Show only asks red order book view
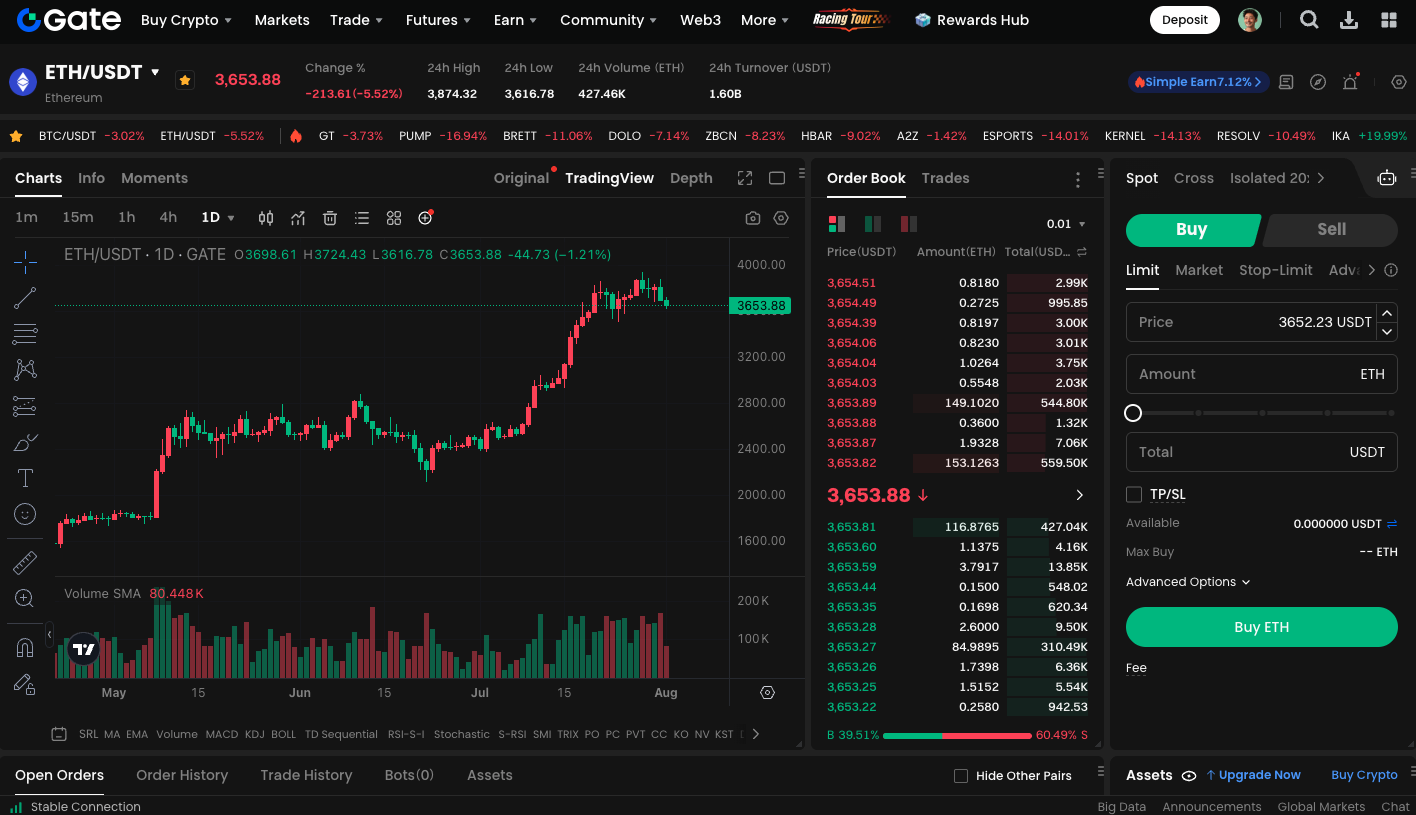This screenshot has height=815, width=1416. point(909,224)
